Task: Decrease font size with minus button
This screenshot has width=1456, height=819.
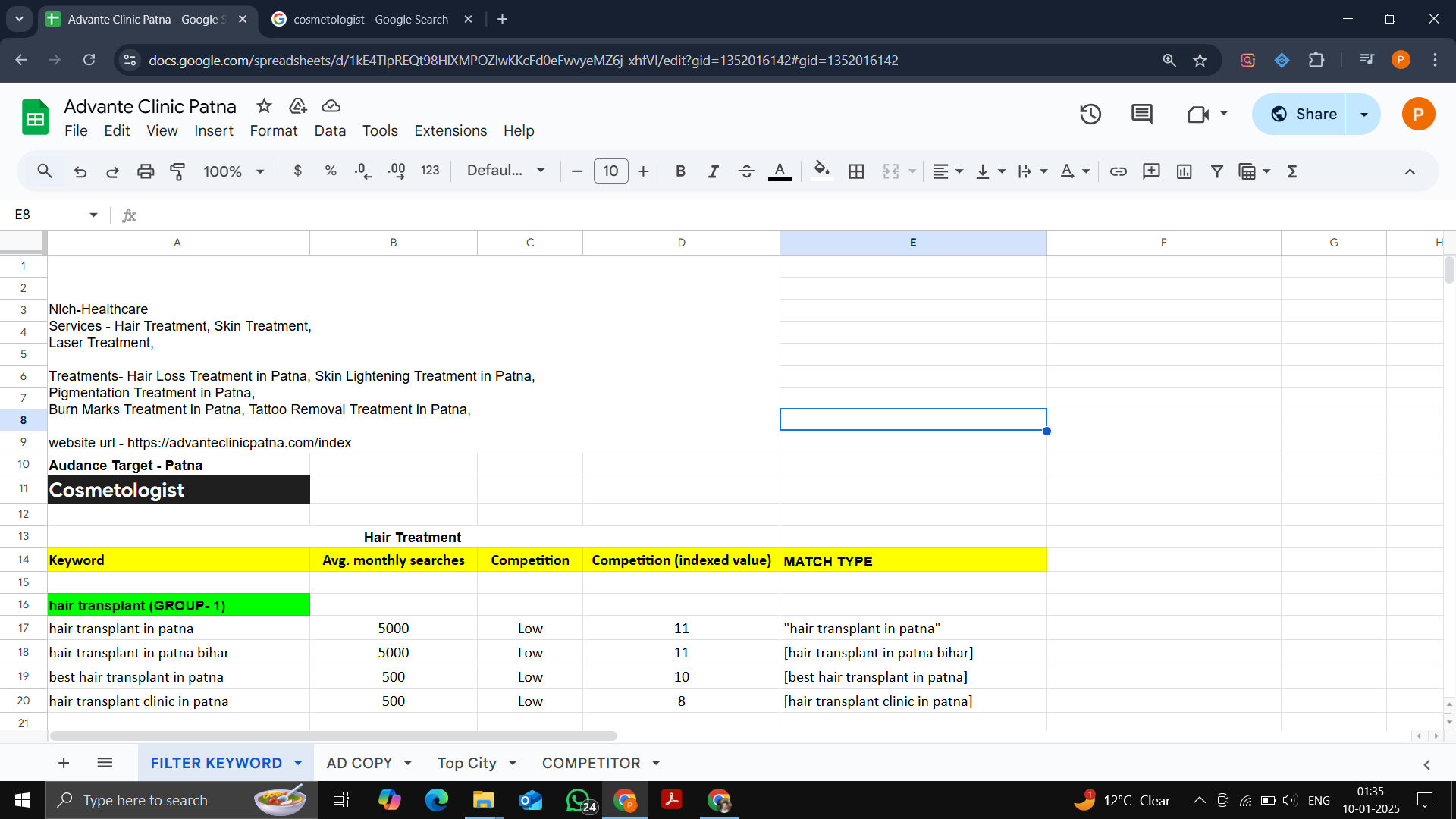Action: click(577, 171)
